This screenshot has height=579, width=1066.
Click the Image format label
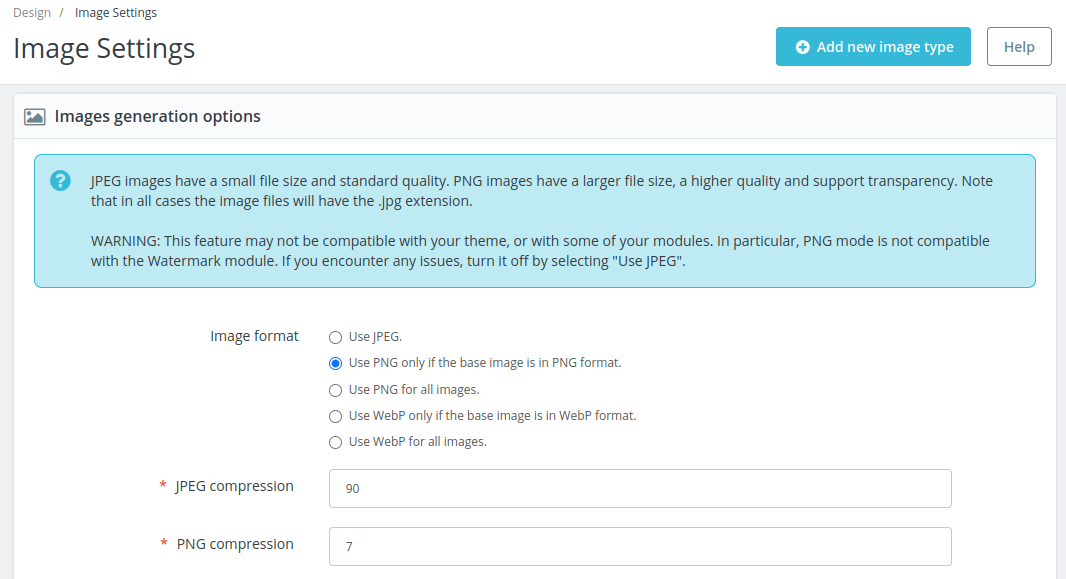coord(254,336)
